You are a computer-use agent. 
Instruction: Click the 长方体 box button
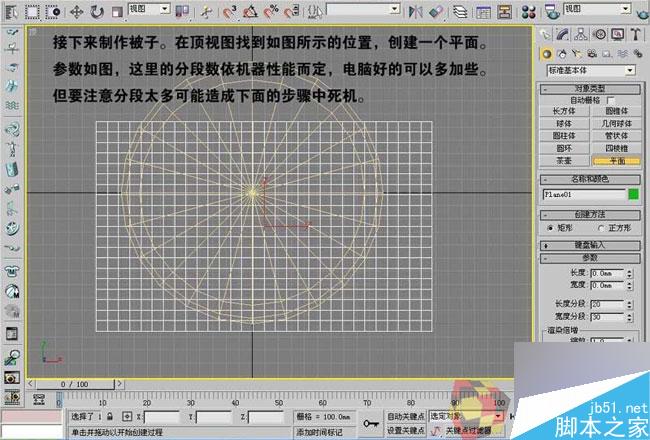point(564,111)
